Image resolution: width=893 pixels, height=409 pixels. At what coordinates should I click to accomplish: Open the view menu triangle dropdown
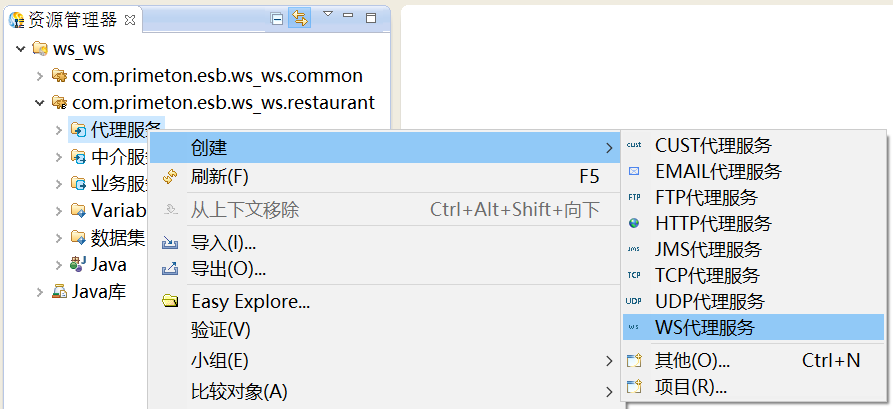[327, 15]
